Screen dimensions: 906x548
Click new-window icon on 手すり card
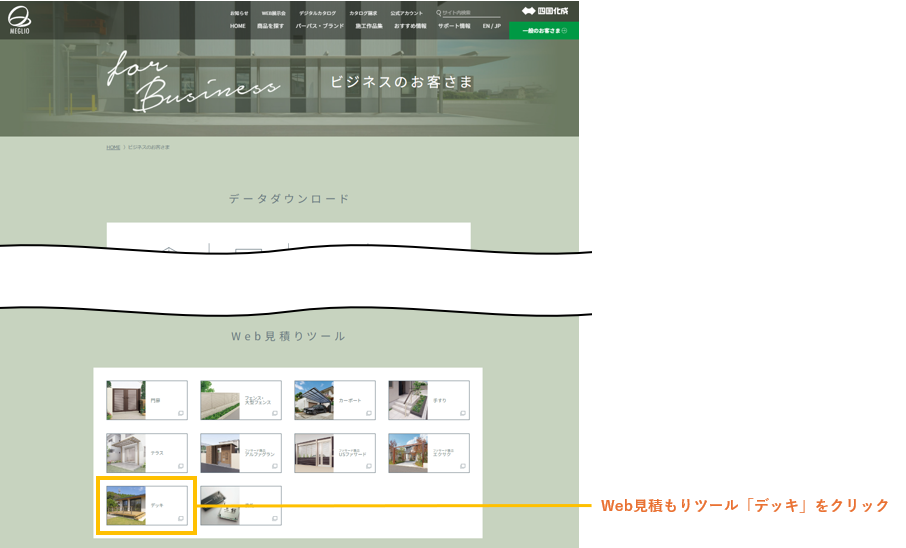coord(462,413)
